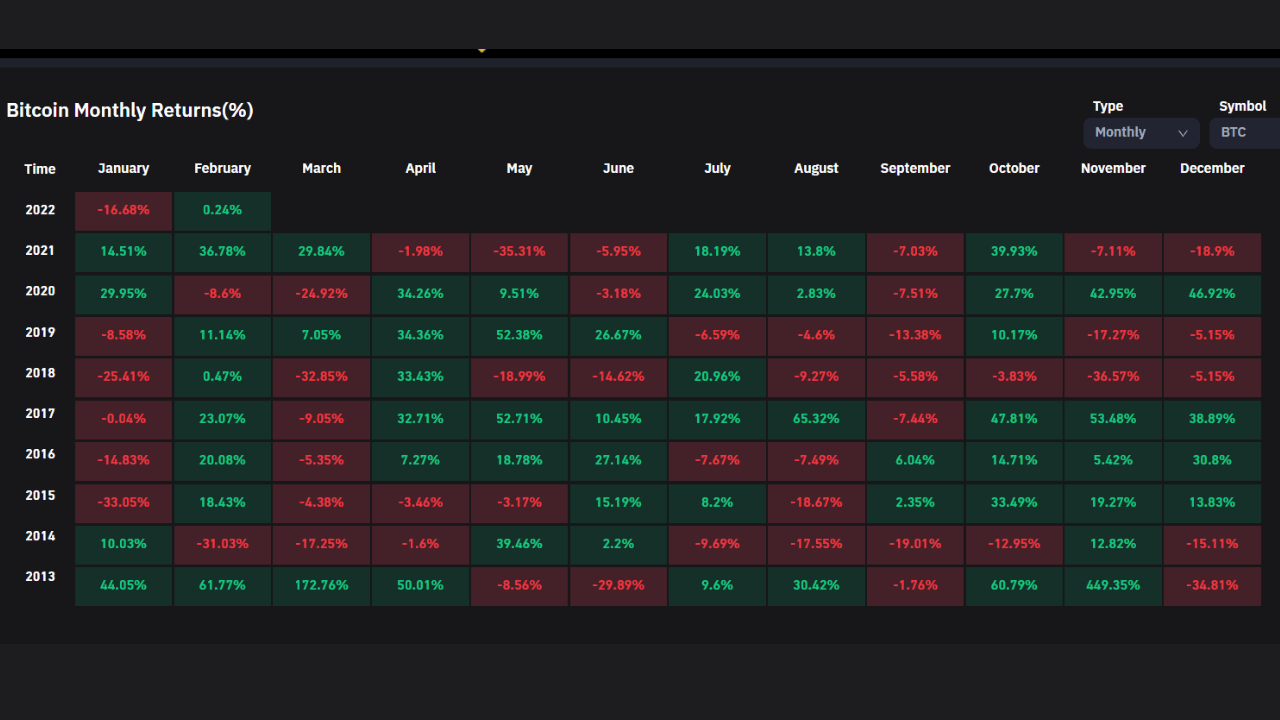The height and width of the screenshot is (720, 1280).
Task: Select the -18.67% cell in August 2015
Action: coord(816,502)
